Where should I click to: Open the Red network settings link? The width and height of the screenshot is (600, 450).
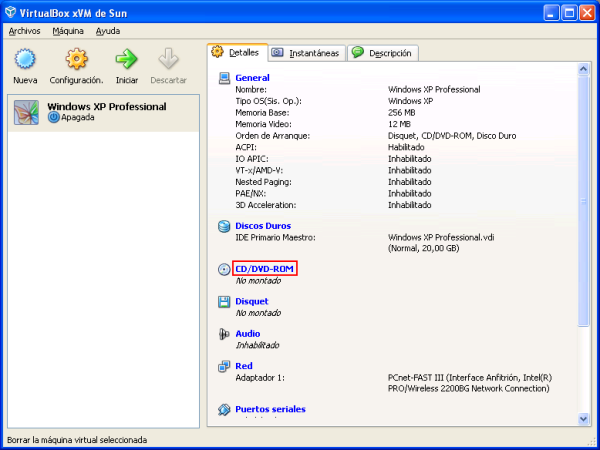click(243, 366)
